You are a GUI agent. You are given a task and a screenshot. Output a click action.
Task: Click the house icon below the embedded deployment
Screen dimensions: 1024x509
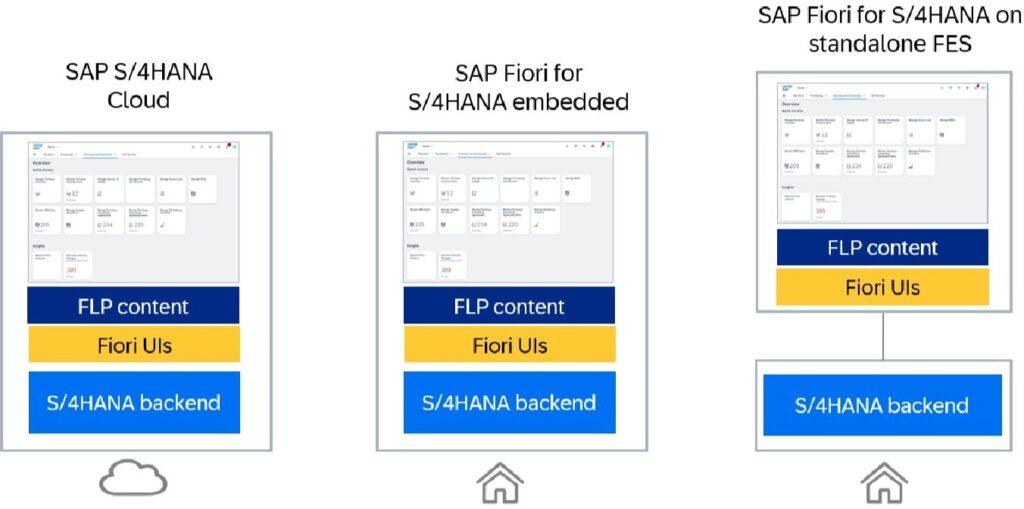click(x=500, y=483)
